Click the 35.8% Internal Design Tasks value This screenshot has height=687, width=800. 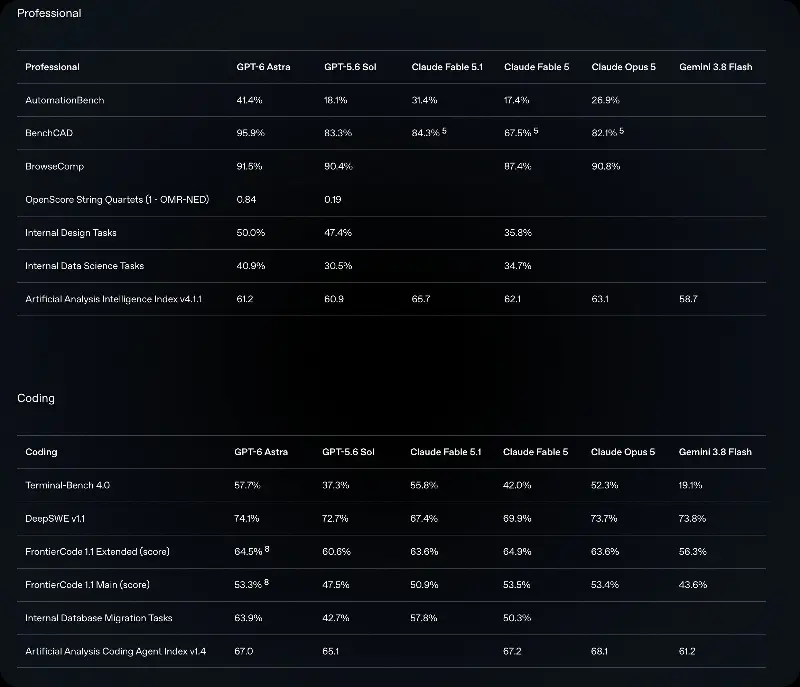(x=518, y=233)
